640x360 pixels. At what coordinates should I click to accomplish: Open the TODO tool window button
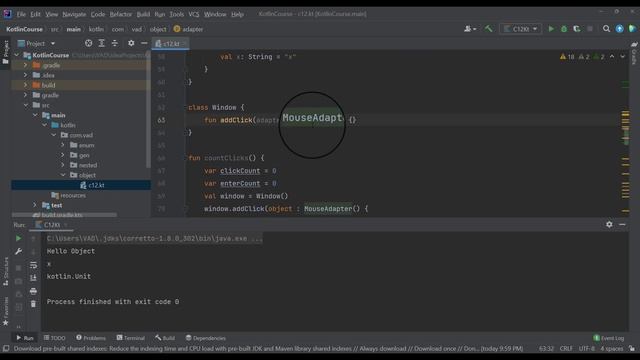[55, 338]
